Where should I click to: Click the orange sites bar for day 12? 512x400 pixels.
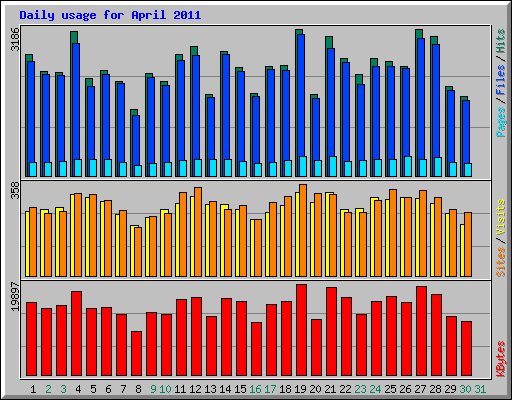(x=198, y=232)
